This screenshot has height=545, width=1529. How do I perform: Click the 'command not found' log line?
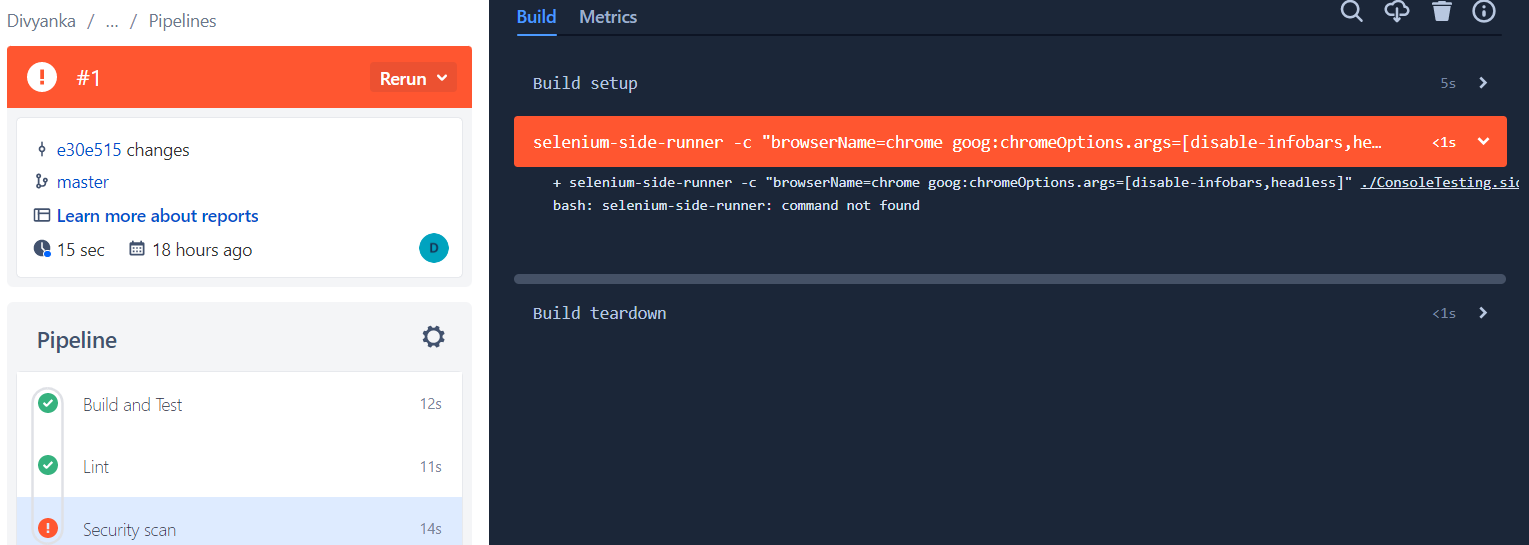[736, 205]
